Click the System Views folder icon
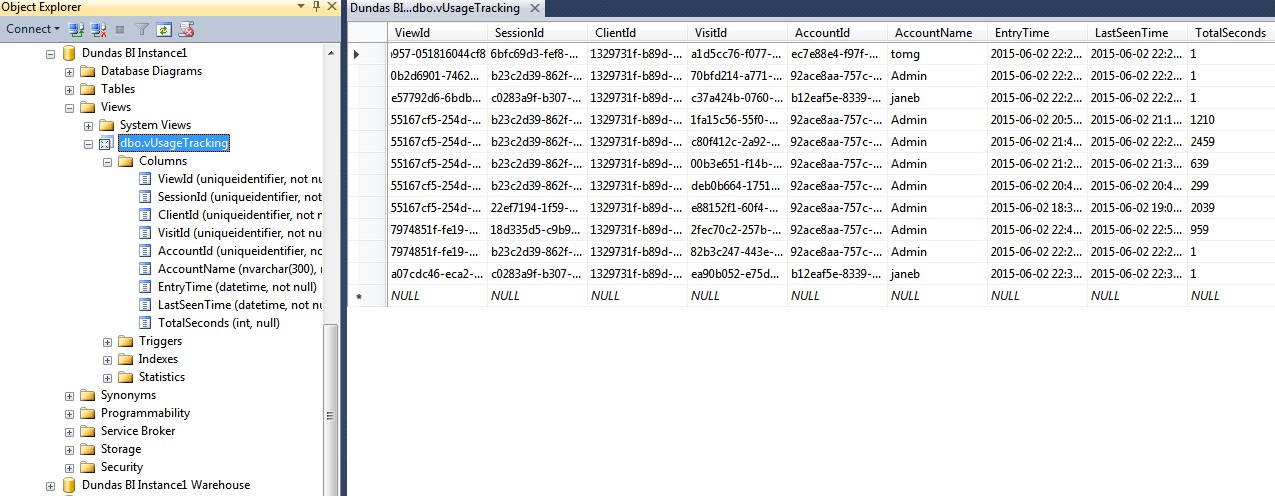 [x=106, y=125]
